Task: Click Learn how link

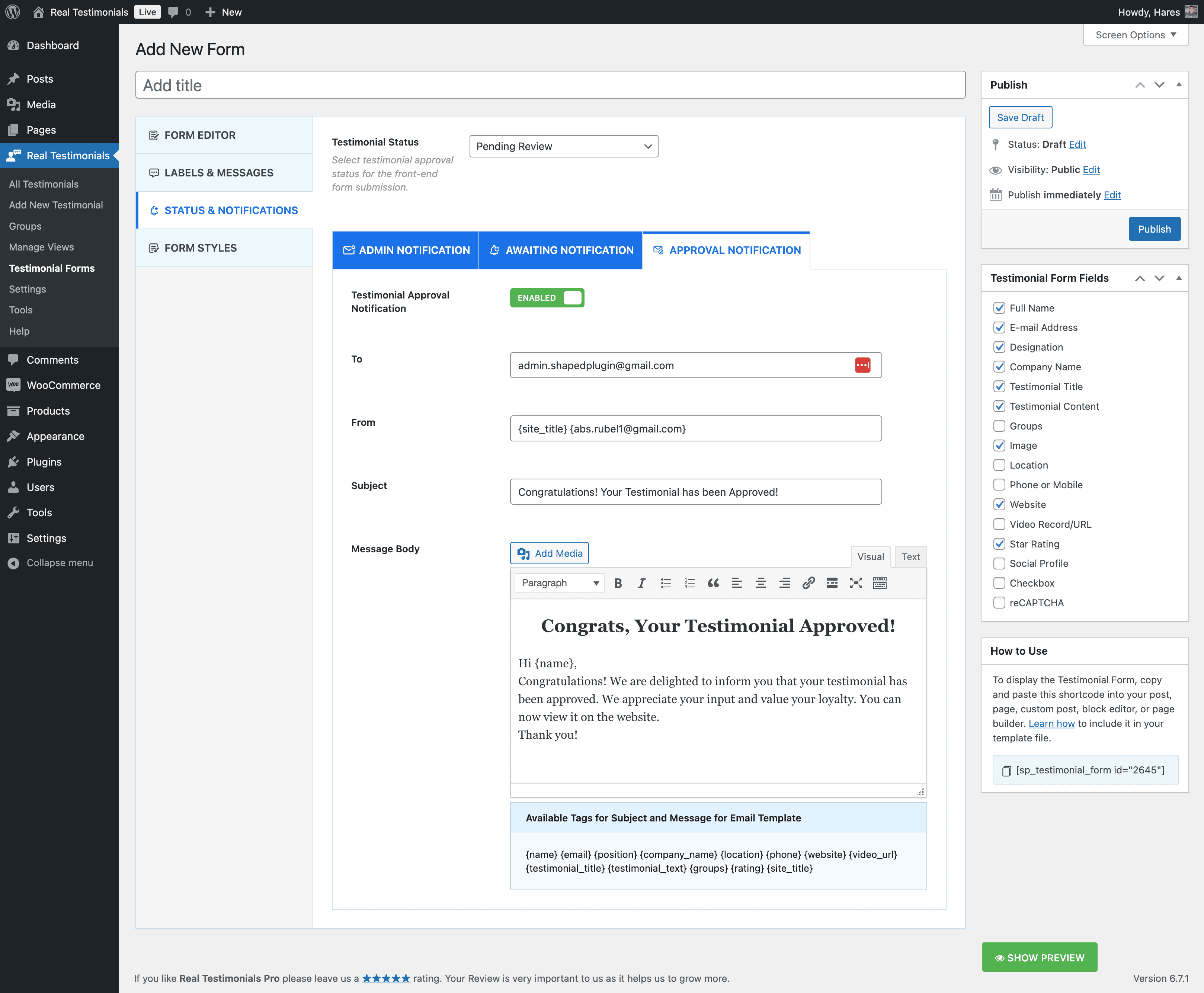Action: point(1051,724)
